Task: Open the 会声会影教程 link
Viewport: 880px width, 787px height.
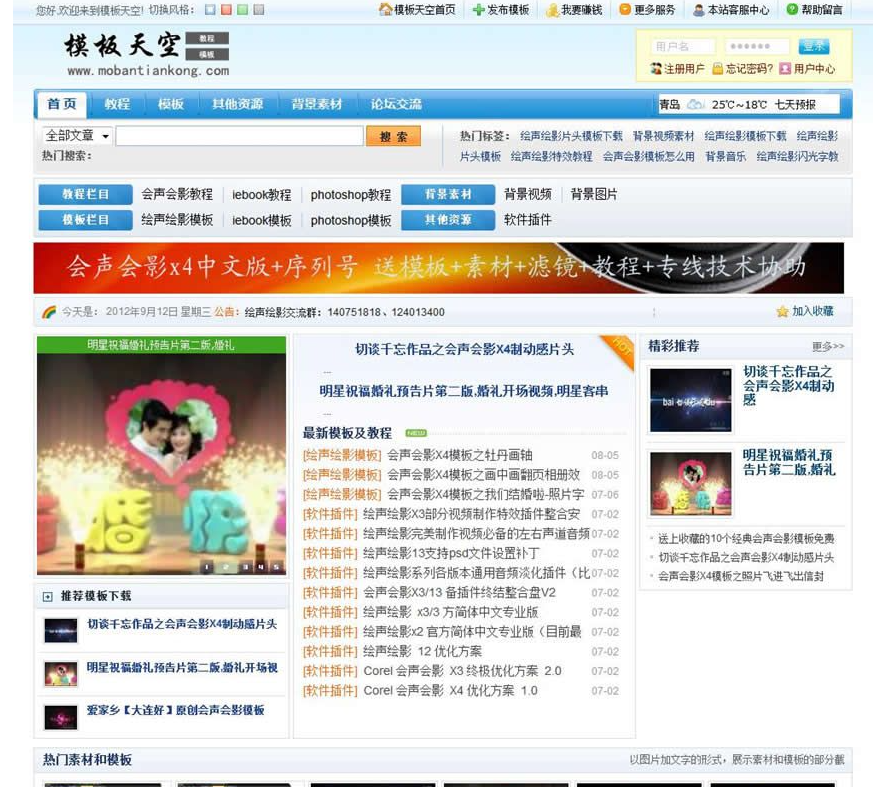Action: tap(177, 194)
